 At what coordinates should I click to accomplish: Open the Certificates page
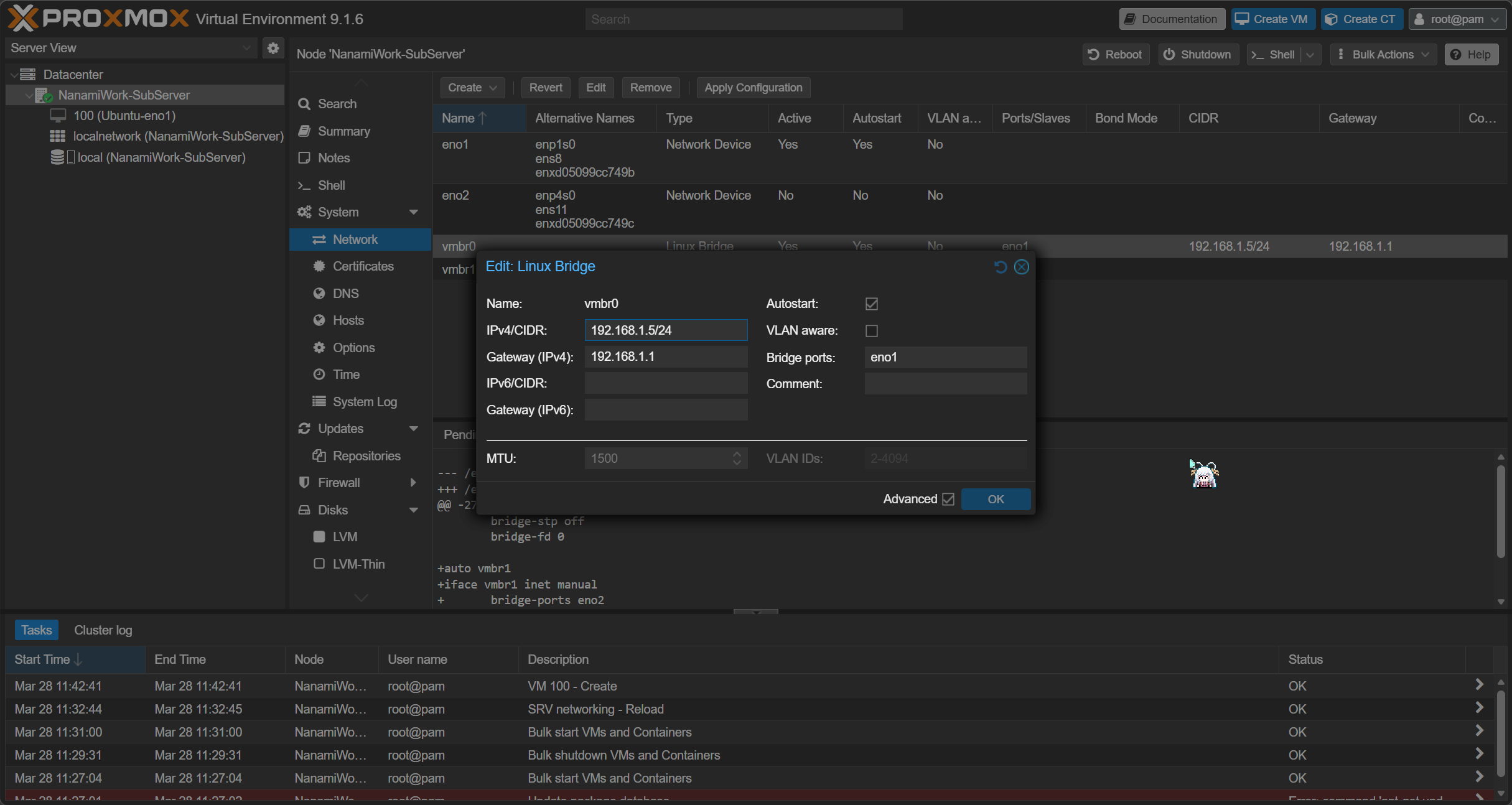click(x=363, y=266)
